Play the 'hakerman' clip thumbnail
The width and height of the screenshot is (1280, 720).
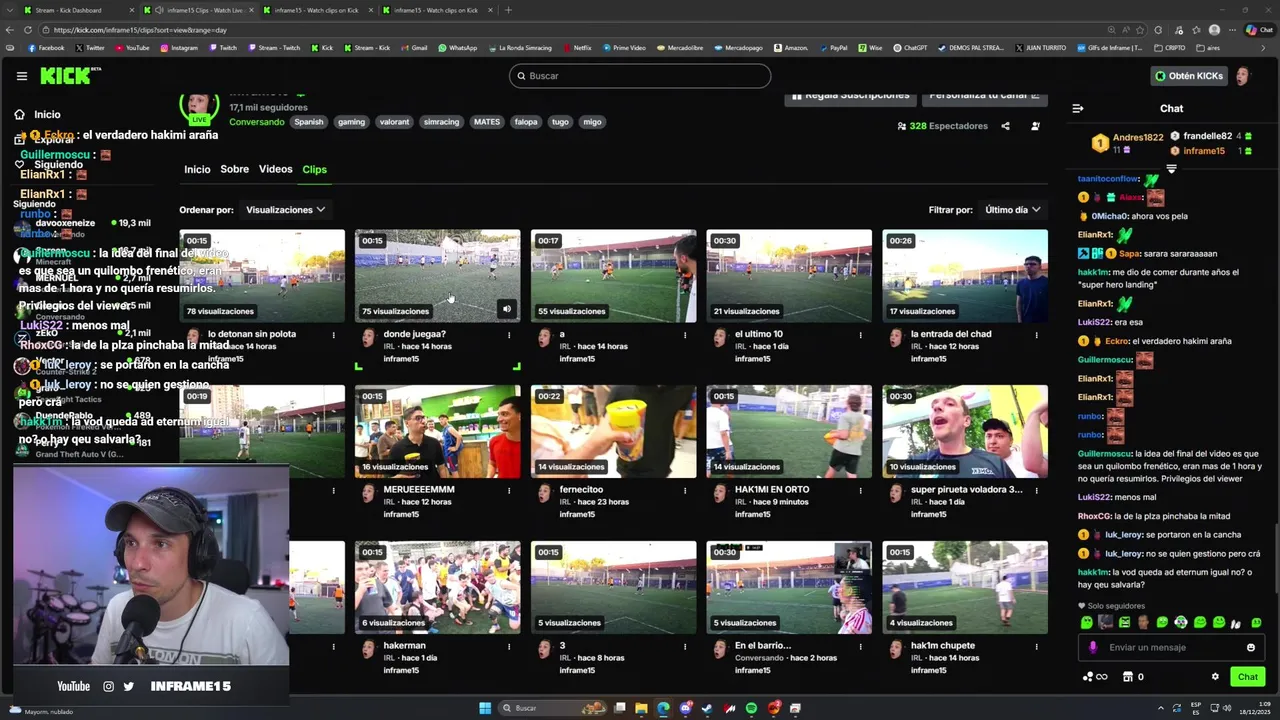click(437, 587)
